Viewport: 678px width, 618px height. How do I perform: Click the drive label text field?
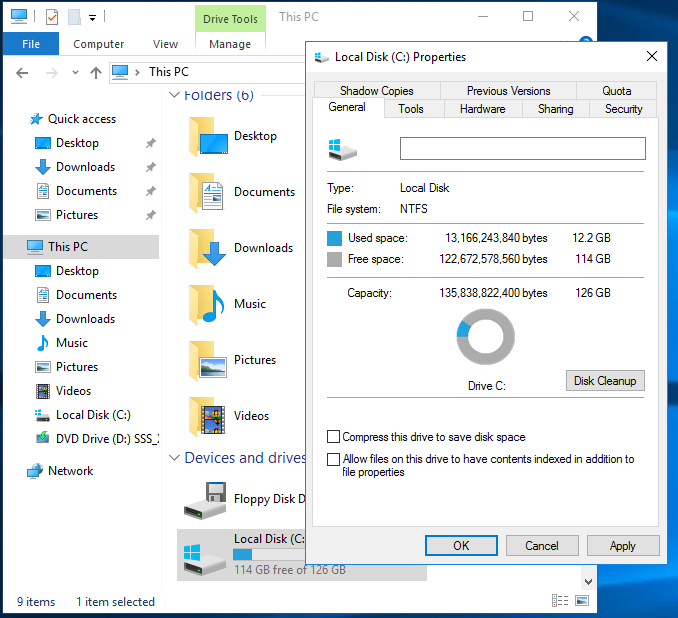click(522, 148)
